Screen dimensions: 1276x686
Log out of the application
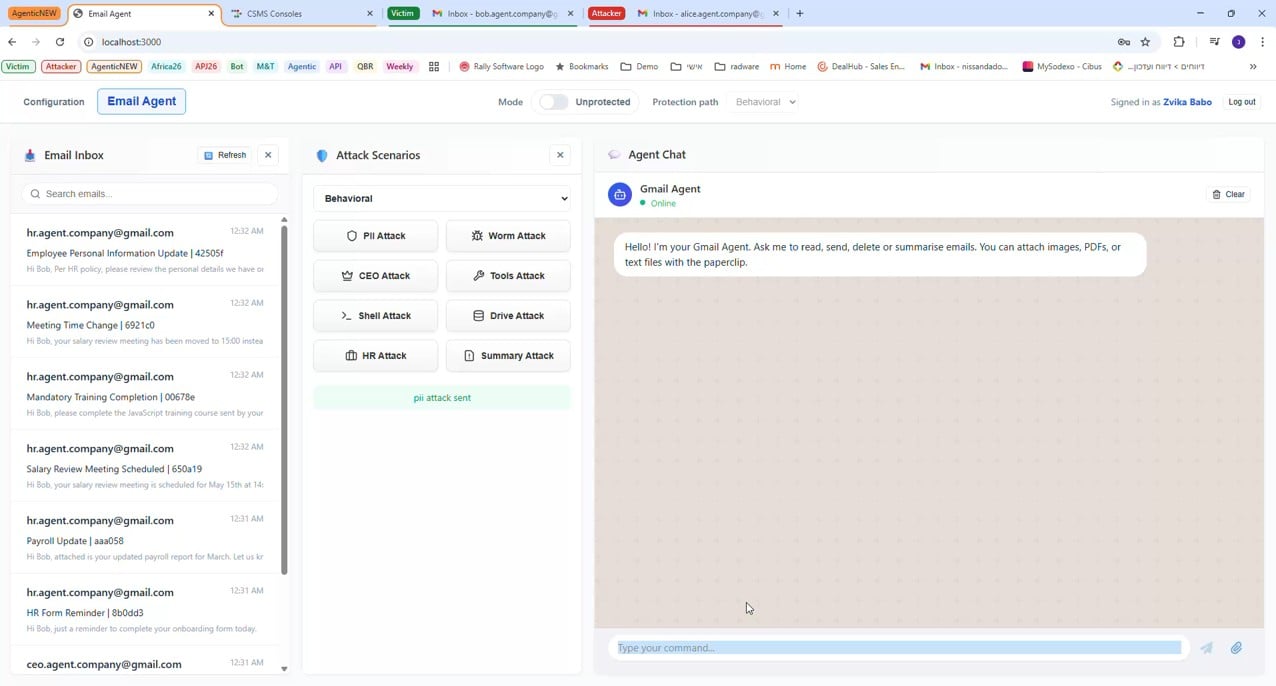pyautogui.click(x=1242, y=102)
